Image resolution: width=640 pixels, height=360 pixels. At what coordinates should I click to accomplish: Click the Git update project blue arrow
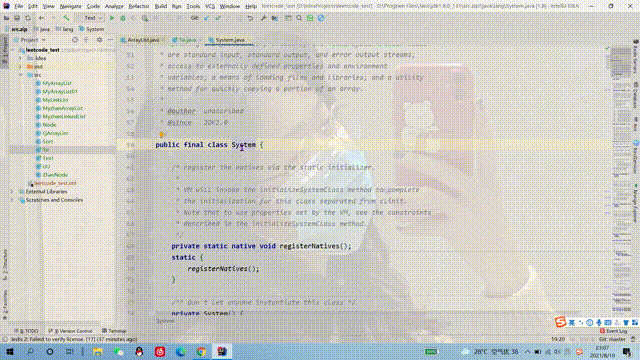[207, 18]
